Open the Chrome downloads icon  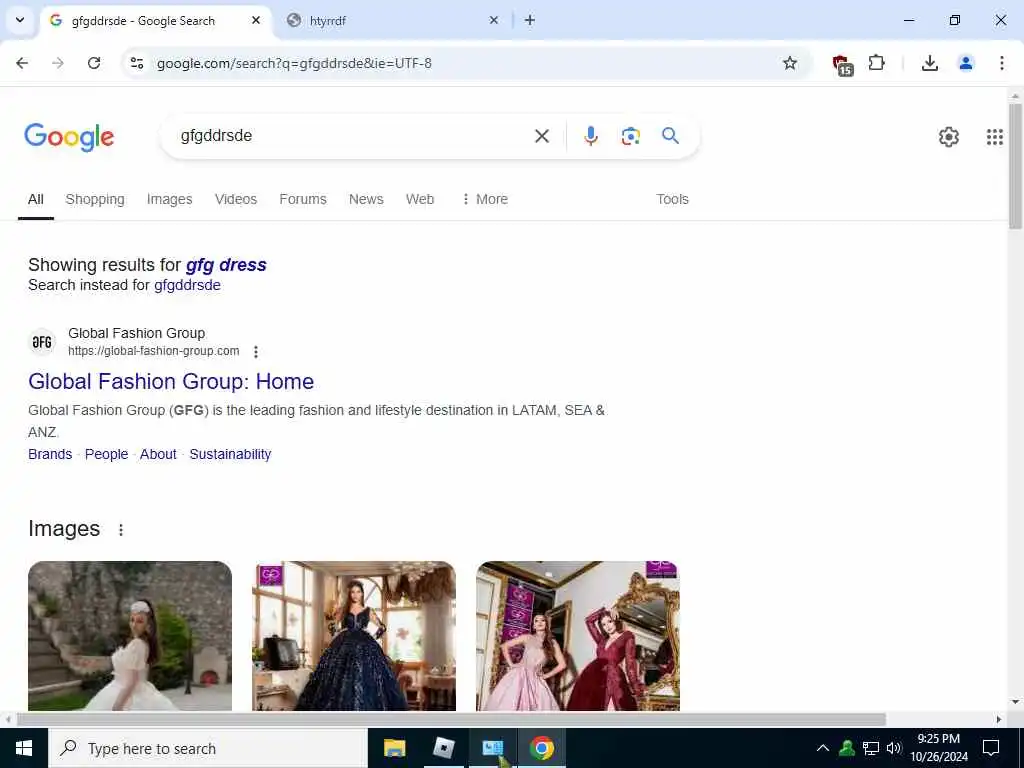(929, 63)
